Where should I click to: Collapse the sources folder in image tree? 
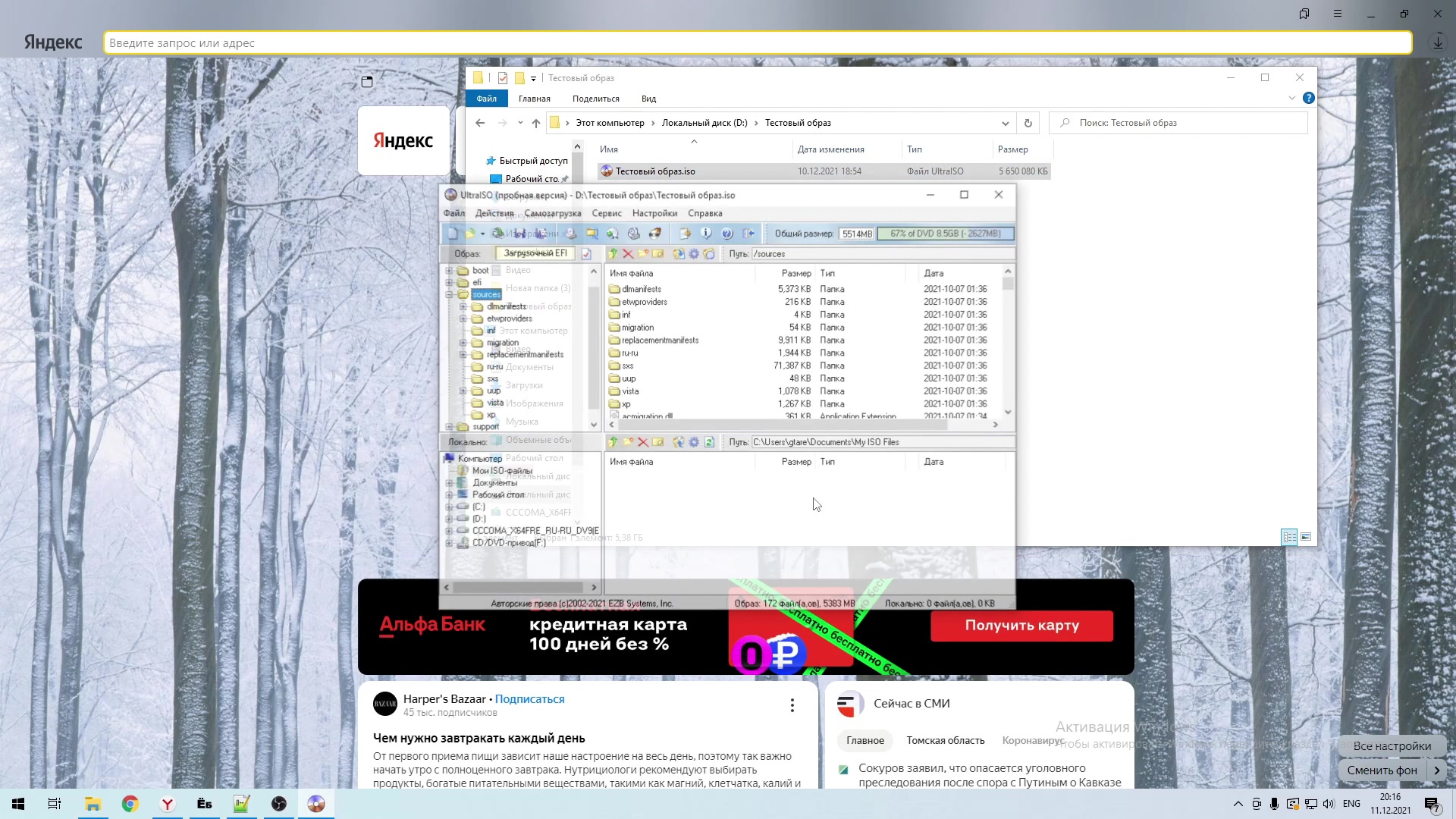point(449,295)
